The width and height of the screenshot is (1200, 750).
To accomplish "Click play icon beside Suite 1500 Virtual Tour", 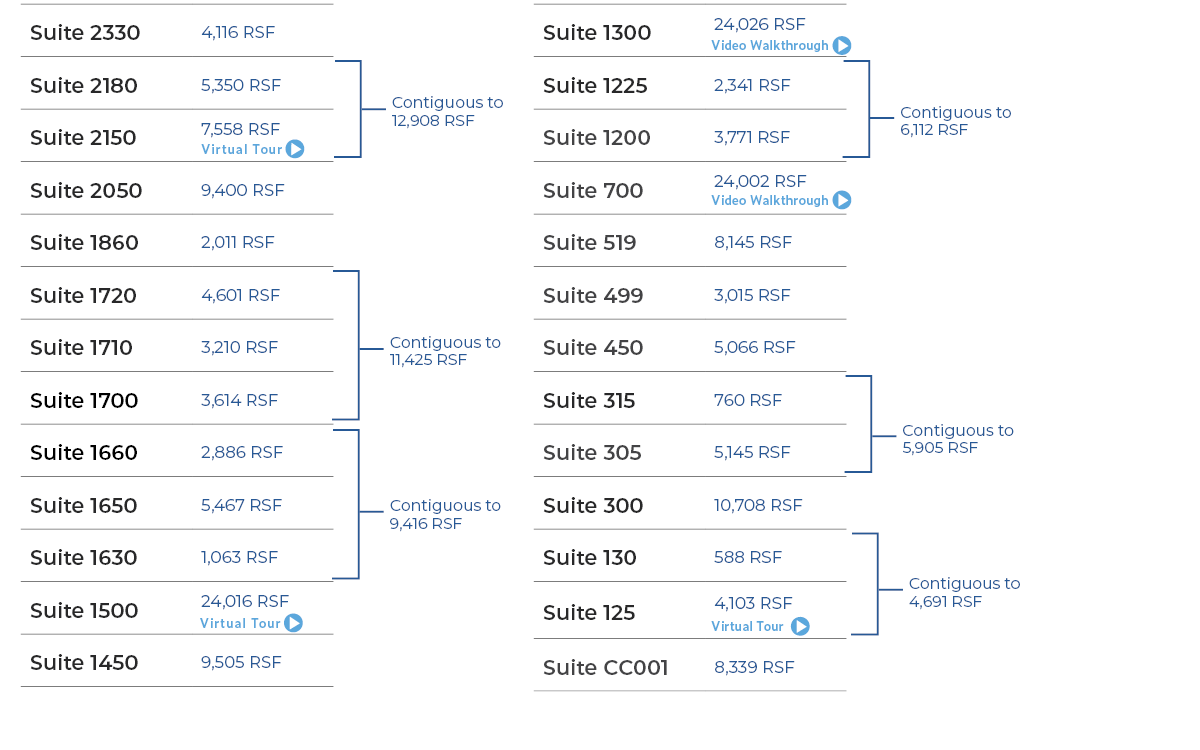I will [x=293, y=623].
